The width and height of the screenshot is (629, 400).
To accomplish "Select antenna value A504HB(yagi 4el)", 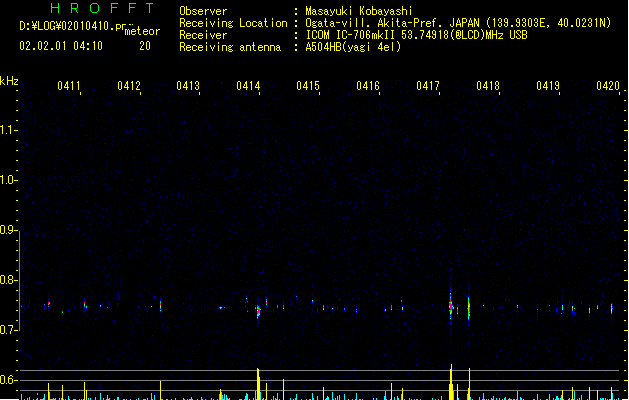I will point(353,47).
